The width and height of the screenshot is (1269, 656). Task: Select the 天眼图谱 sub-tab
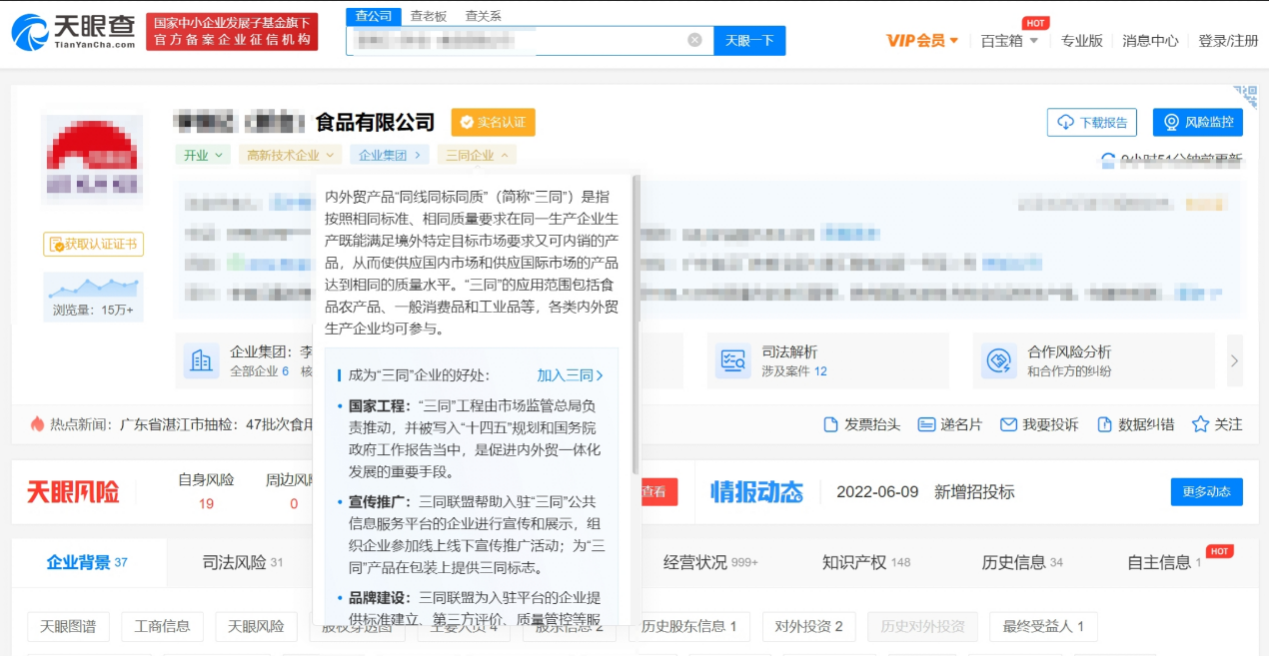pyautogui.click(x=68, y=627)
